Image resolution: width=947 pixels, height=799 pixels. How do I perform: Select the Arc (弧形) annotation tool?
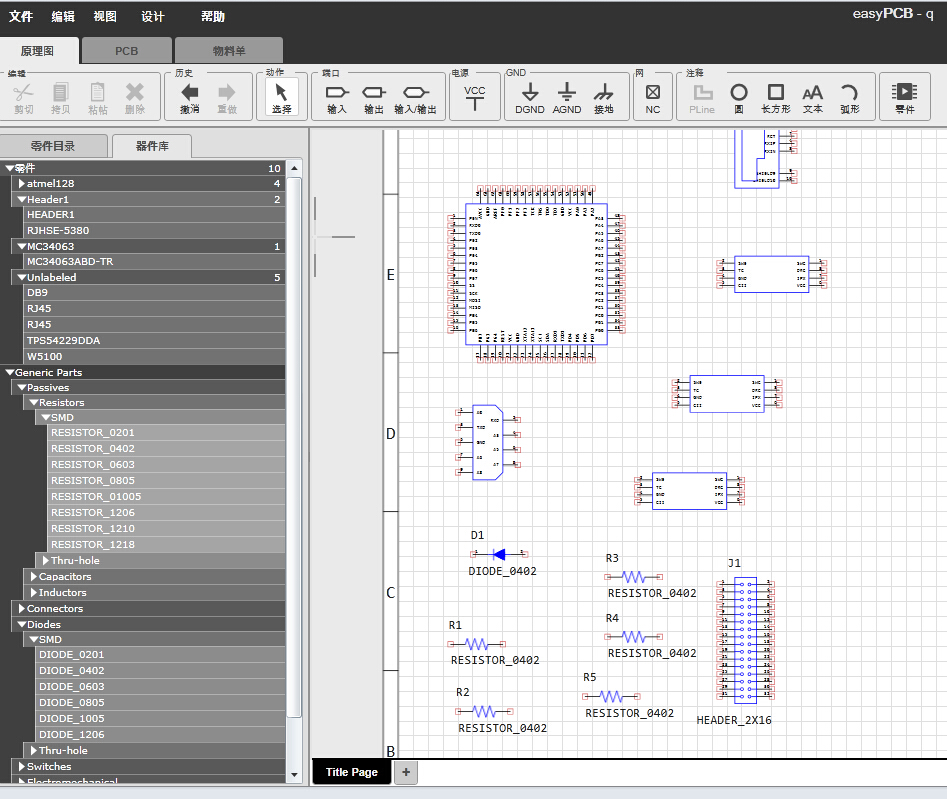point(849,92)
